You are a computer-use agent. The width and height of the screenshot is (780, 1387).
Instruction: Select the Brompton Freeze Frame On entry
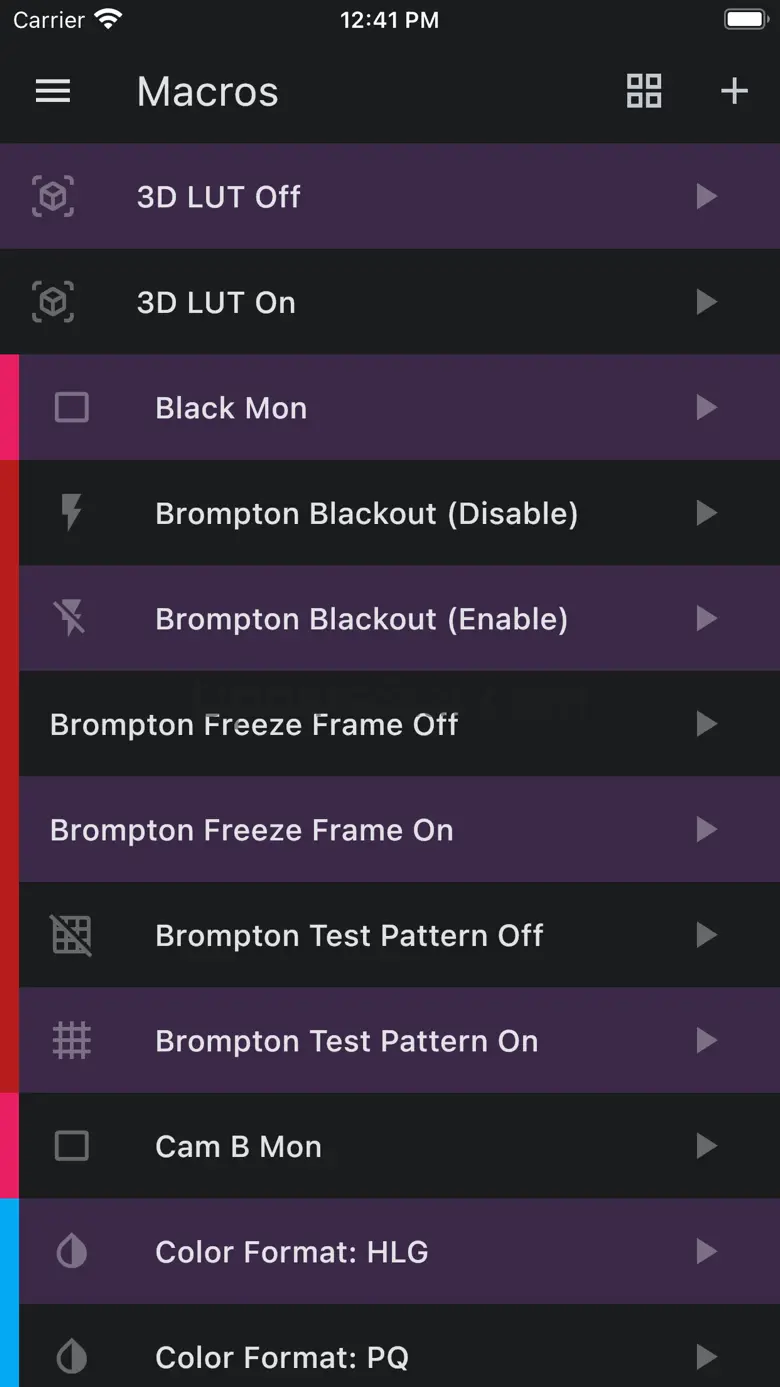tap(399, 830)
